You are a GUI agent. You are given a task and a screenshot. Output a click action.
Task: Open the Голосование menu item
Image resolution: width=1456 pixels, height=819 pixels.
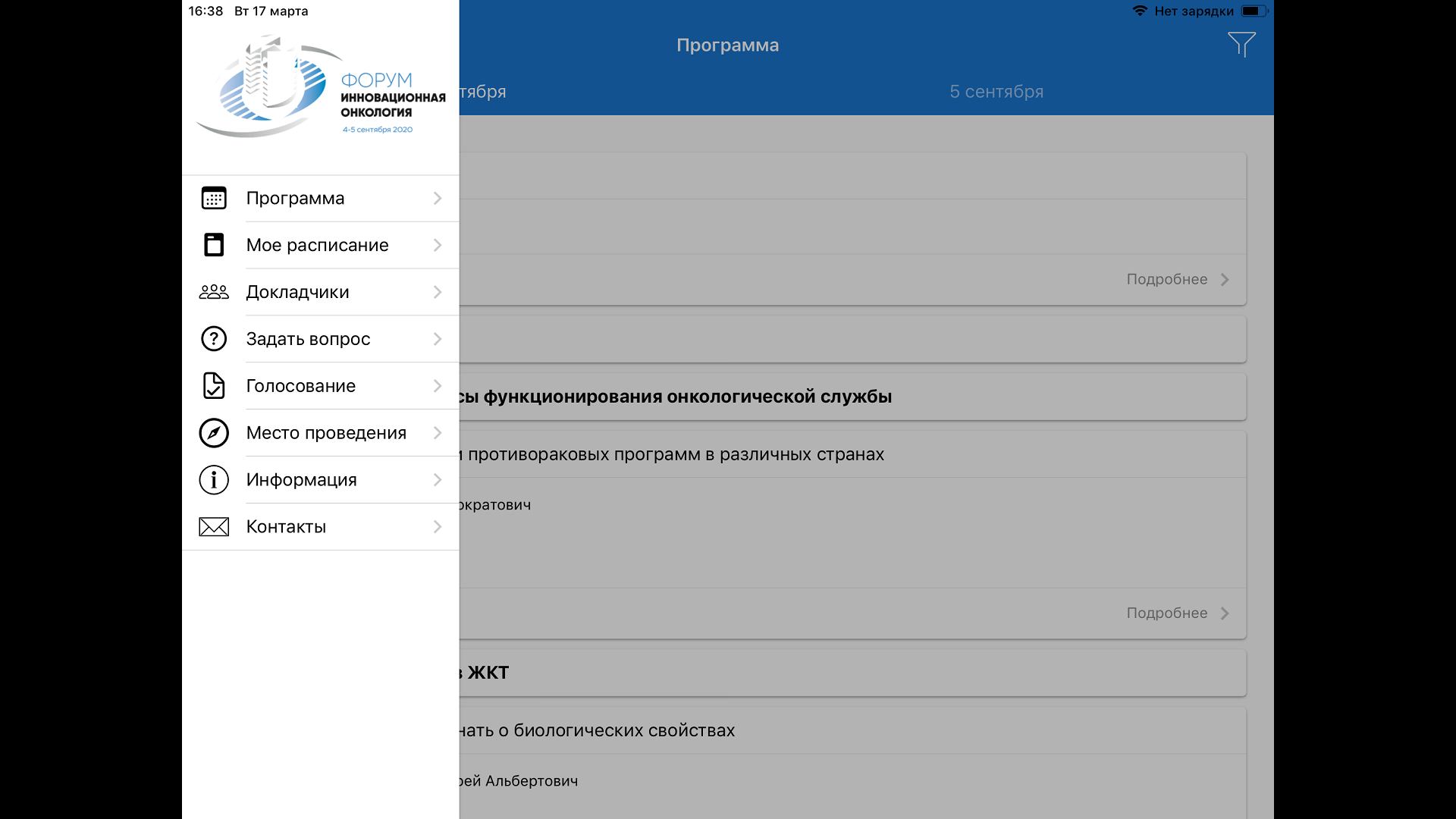[x=301, y=386]
